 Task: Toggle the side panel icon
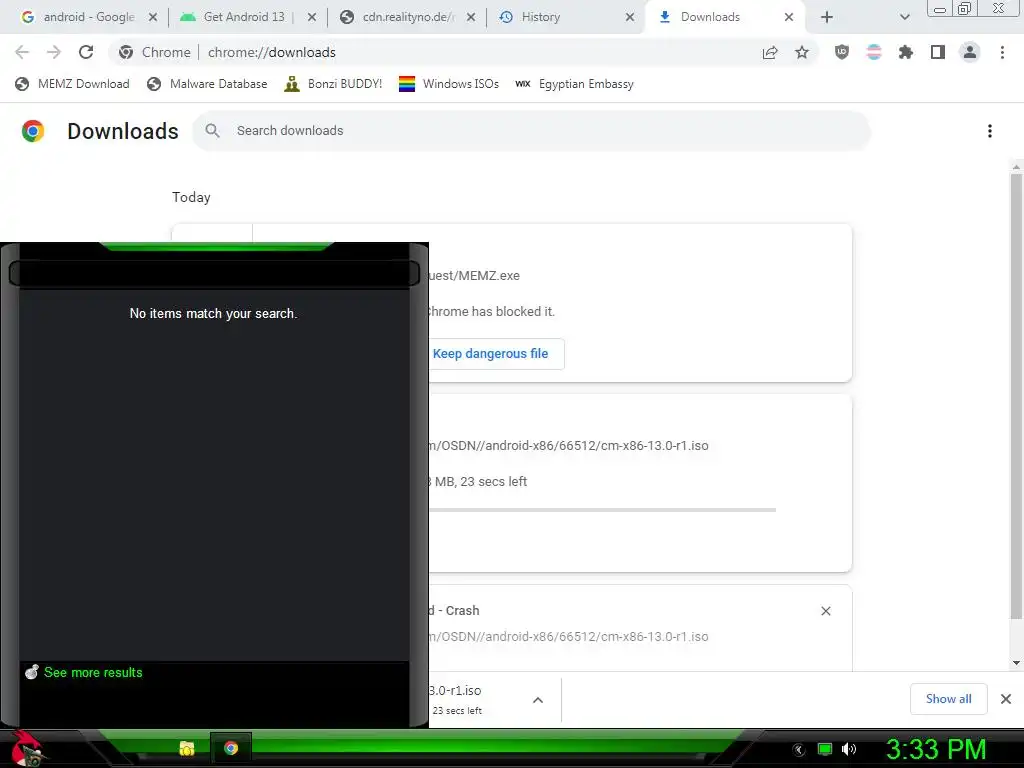[x=938, y=52]
